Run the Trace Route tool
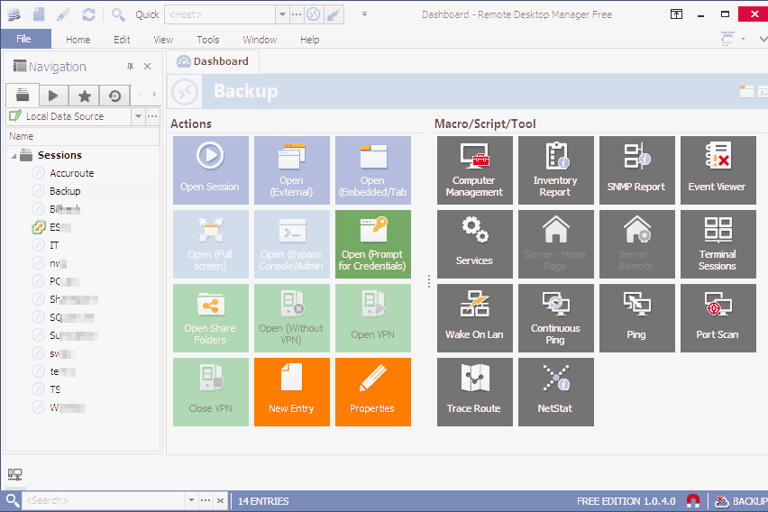 (475, 392)
